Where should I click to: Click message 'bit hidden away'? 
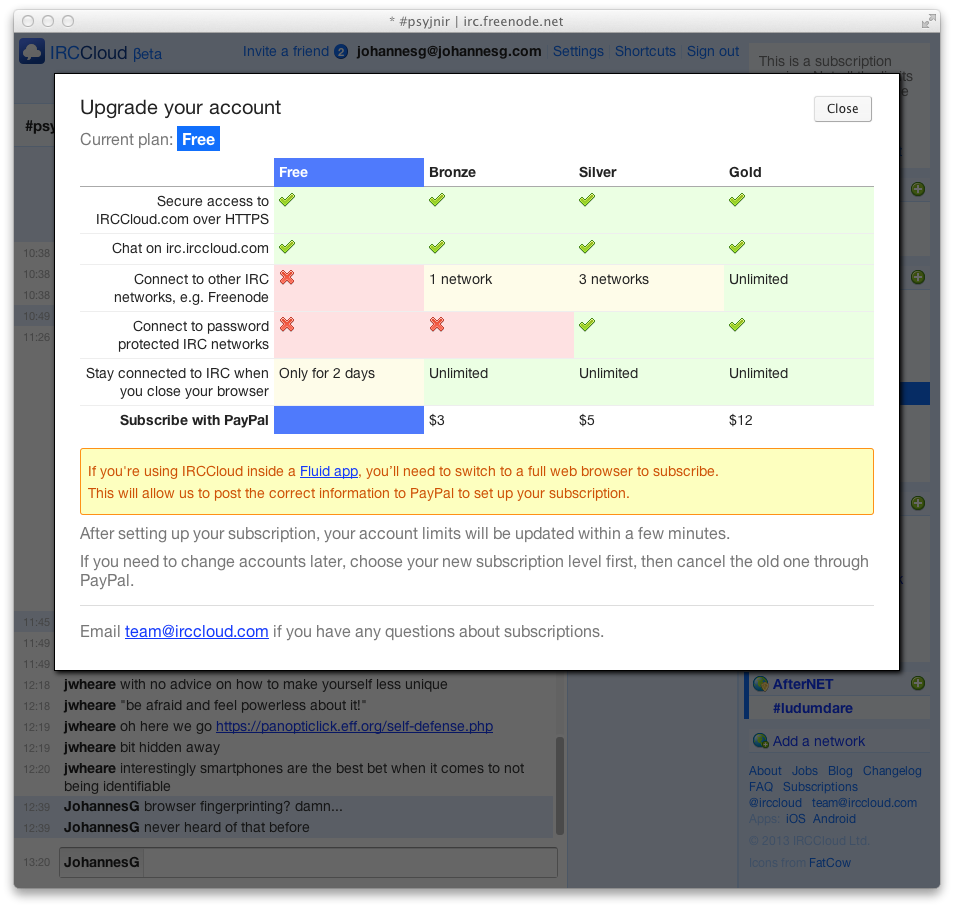[170, 747]
